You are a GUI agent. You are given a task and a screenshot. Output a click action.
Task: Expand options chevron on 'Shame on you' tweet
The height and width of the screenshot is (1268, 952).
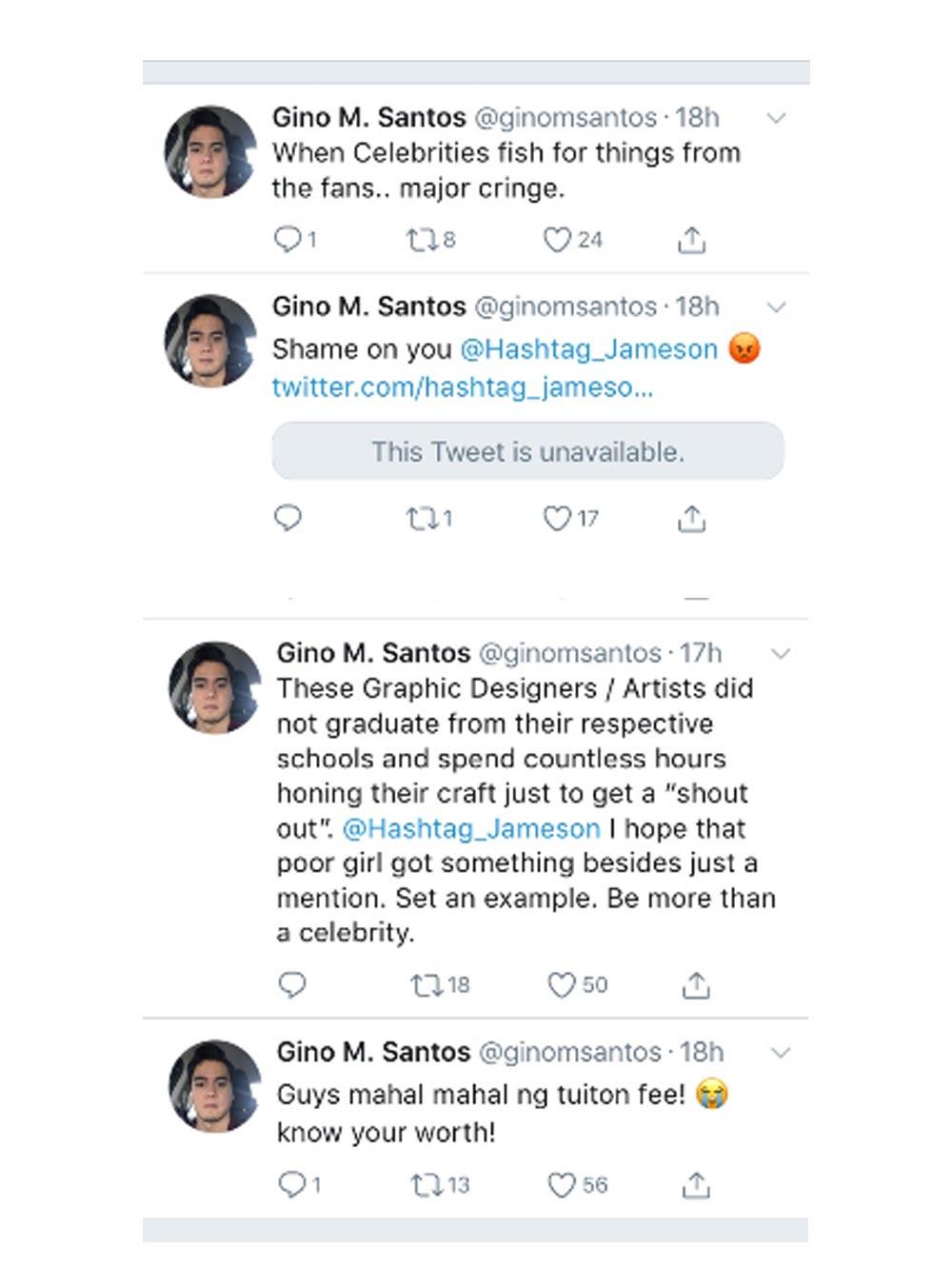point(777,307)
